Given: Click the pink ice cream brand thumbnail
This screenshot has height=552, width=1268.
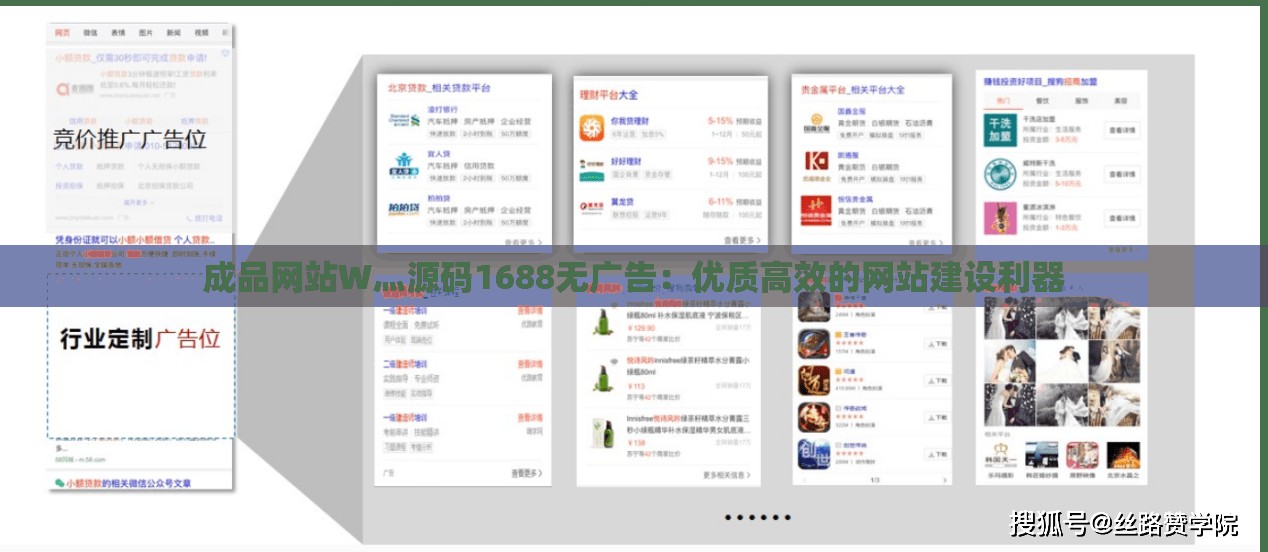Looking at the screenshot, I should 1000,217.
